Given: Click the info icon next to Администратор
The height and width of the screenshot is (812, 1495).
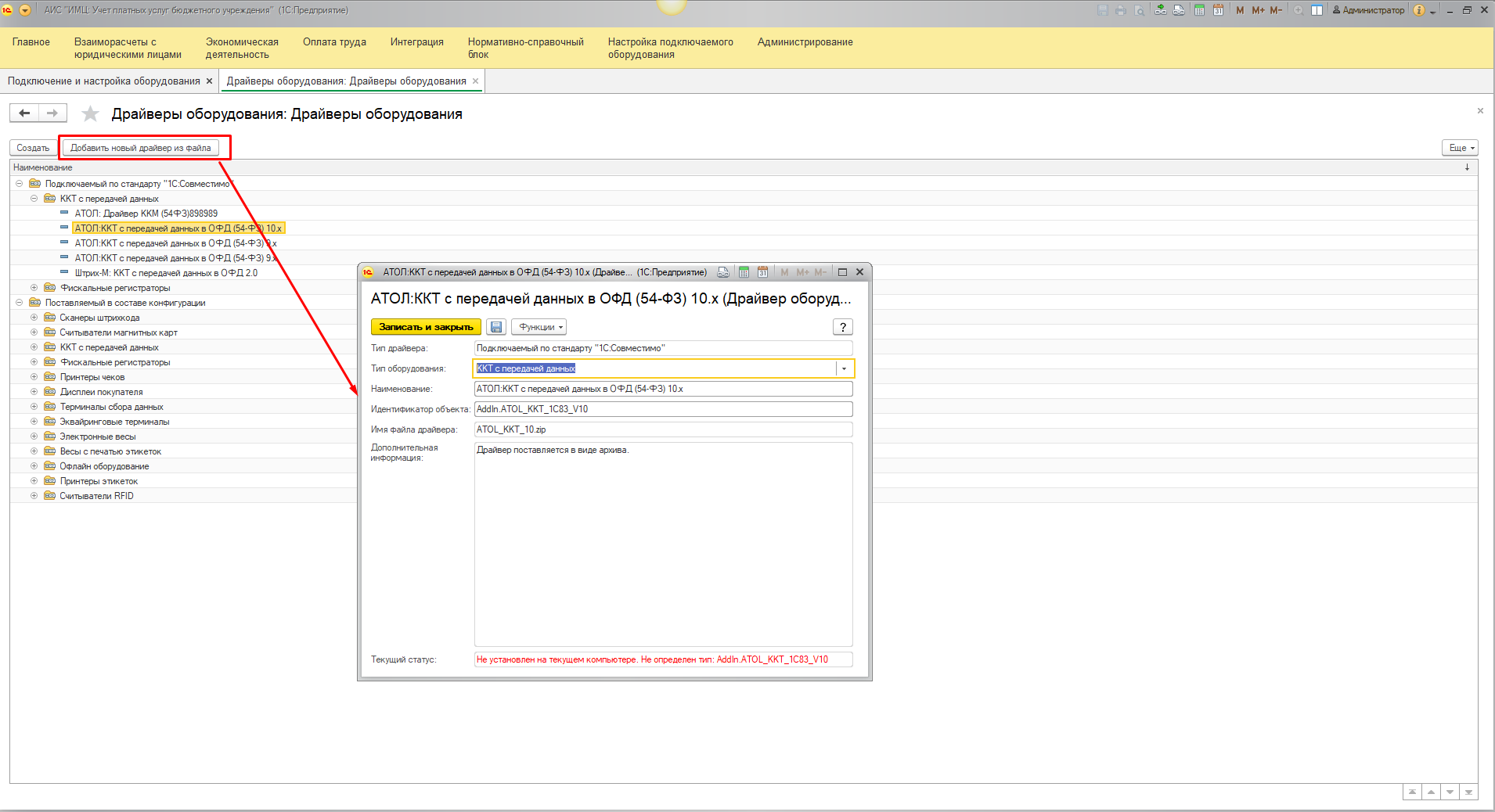Looking at the screenshot, I should click(1419, 10).
